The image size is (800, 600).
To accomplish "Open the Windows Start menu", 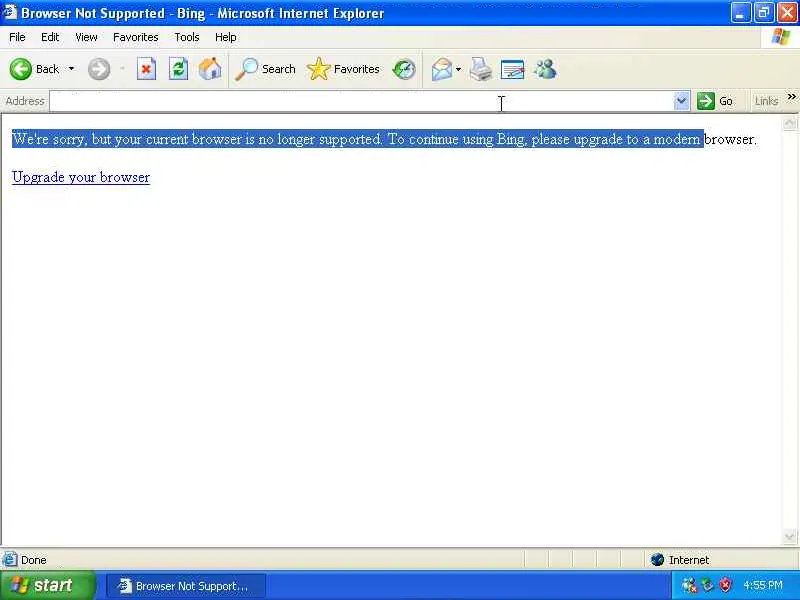I will click(x=47, y=585).
